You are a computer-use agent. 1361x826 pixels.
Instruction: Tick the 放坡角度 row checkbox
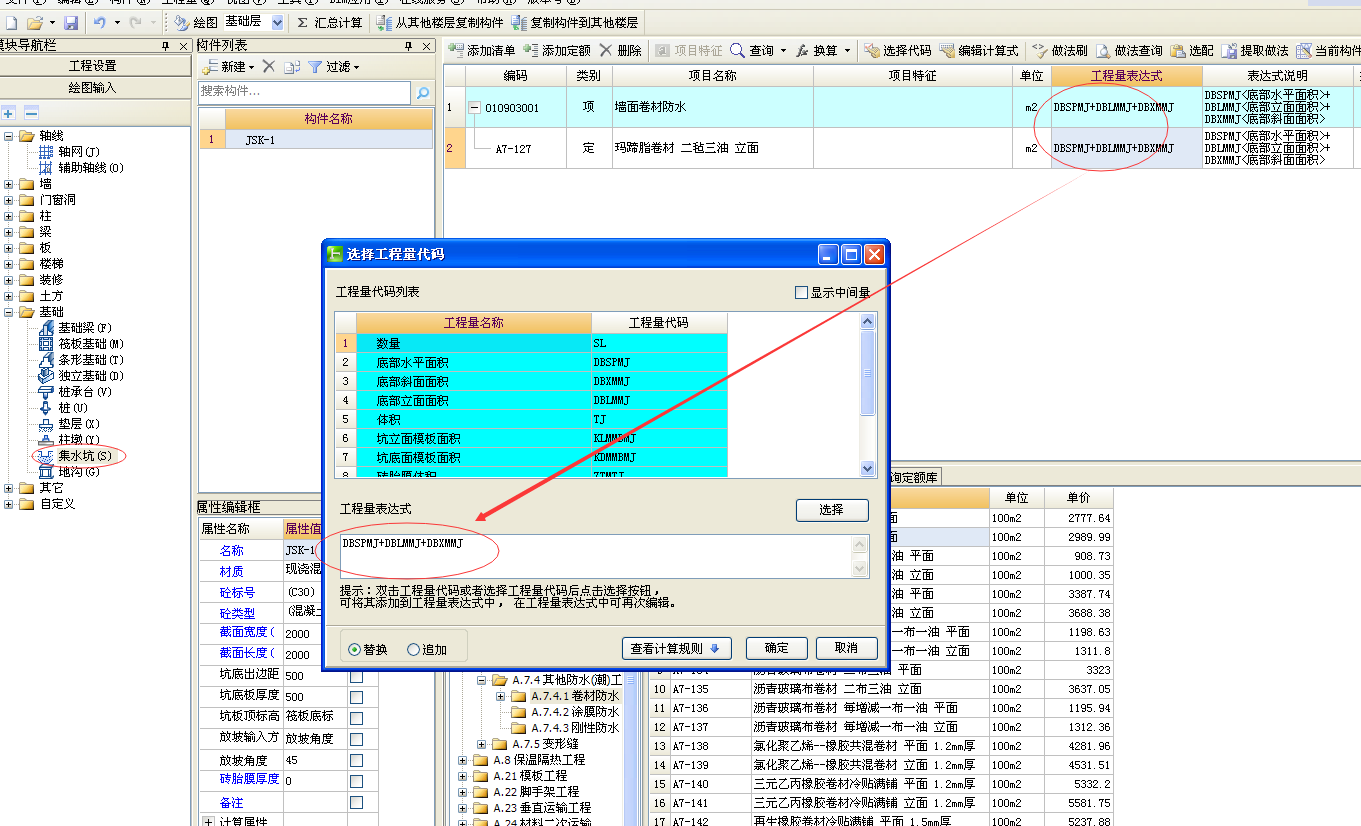356,760
